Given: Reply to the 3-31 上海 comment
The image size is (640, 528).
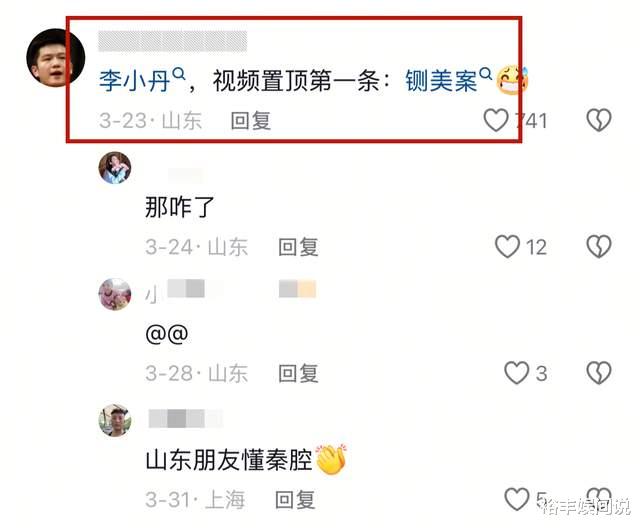Looking at the screenshot, I should pos(295,499).
